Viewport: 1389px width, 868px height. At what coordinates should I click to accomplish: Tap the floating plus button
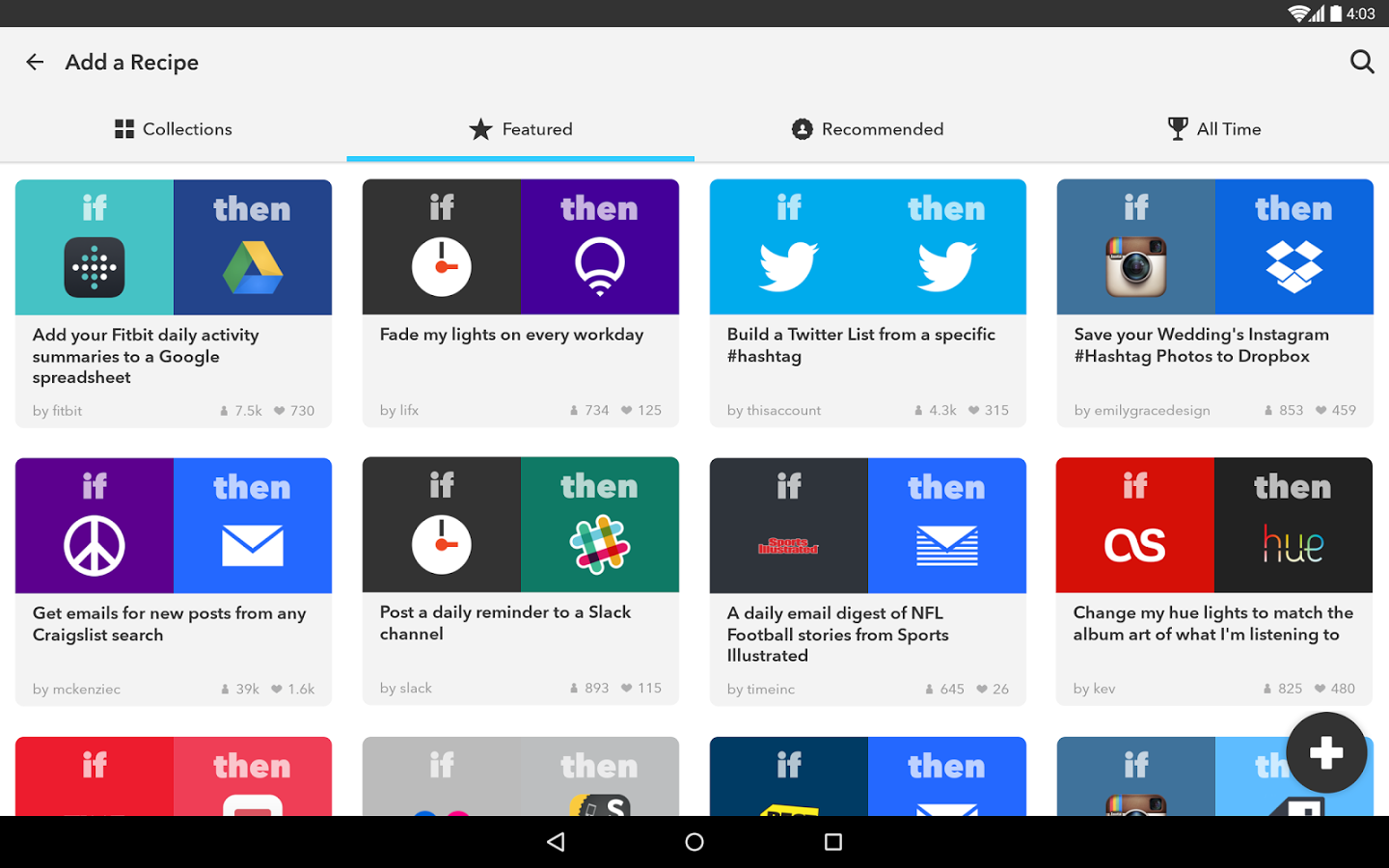pos(1326,752)
